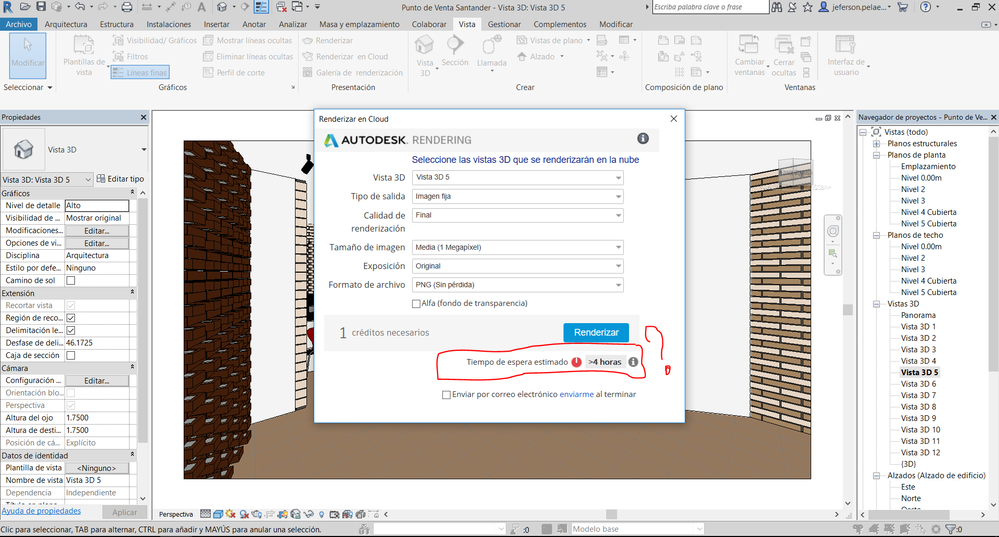Toggle the Camino de sol checkbox
The height and width of the screenshot is (537, 999).
[71, 280]
